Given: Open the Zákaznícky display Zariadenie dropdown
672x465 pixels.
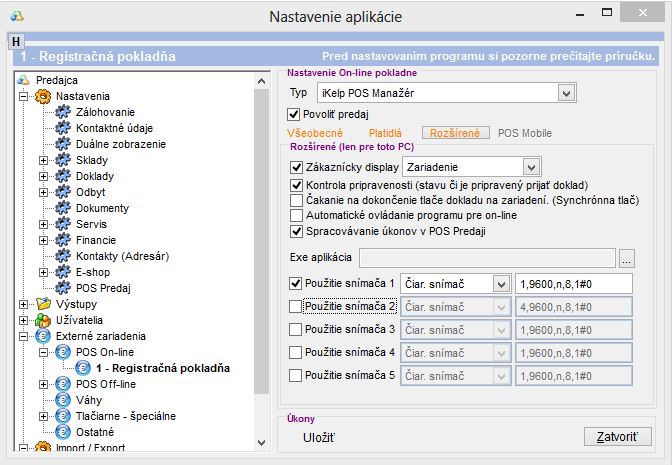Looking at the screenshot, I should click(531, 167).
